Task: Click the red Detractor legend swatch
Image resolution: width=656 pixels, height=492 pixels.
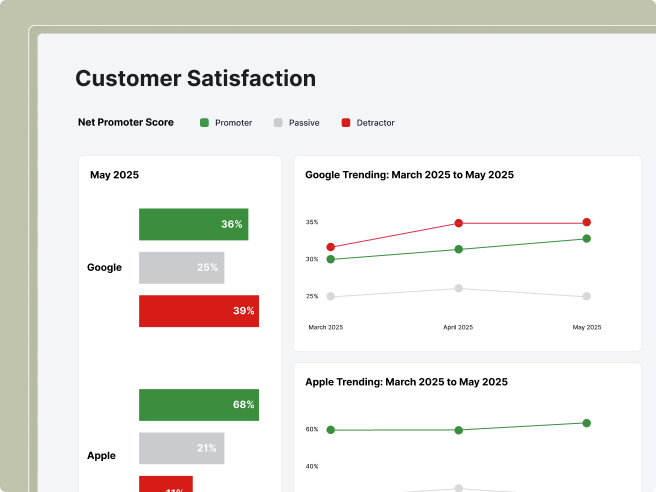Action: (346, 123)
